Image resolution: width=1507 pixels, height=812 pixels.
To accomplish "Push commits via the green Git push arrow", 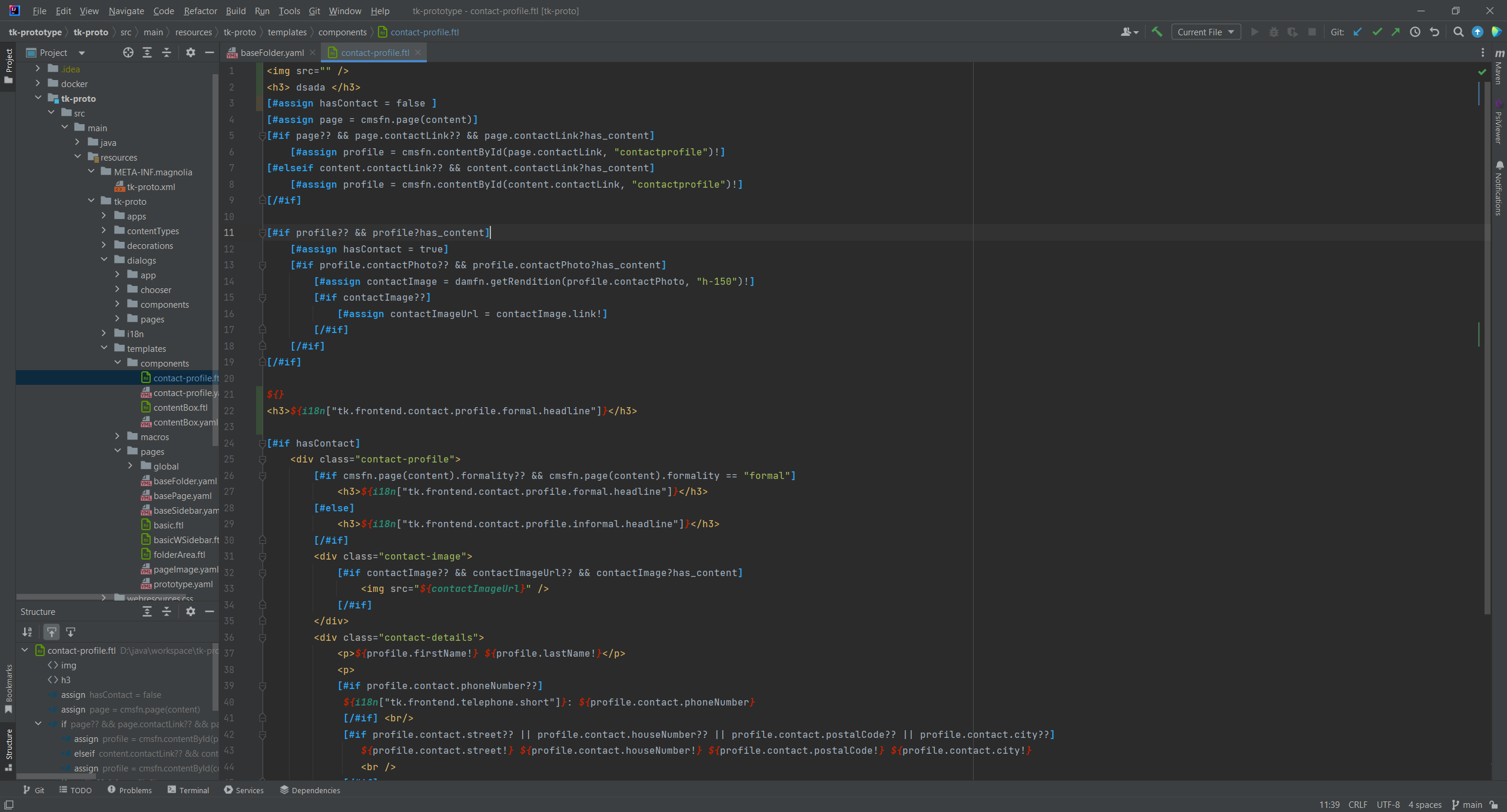I will pos(1396,32).
